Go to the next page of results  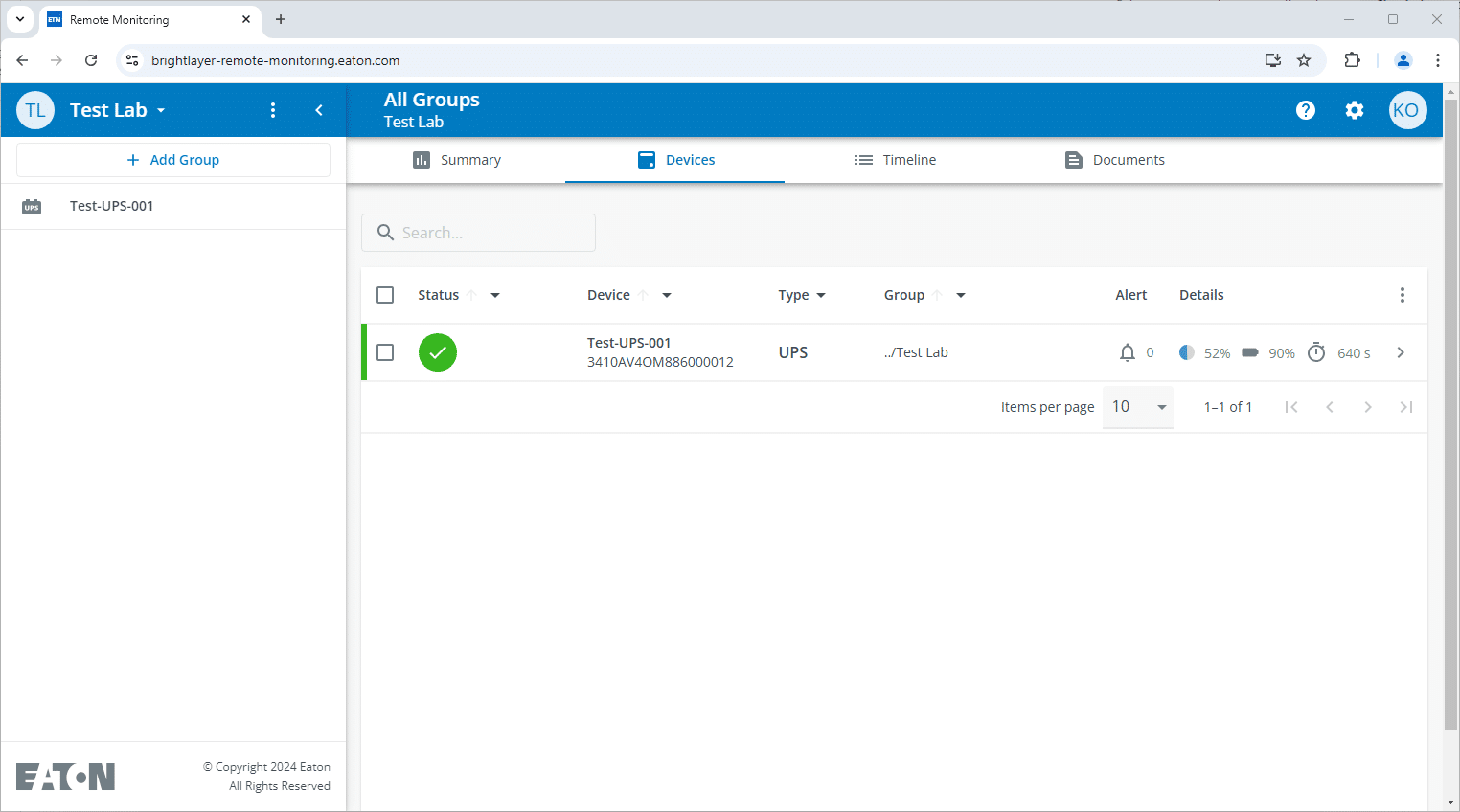(1368, 407)
